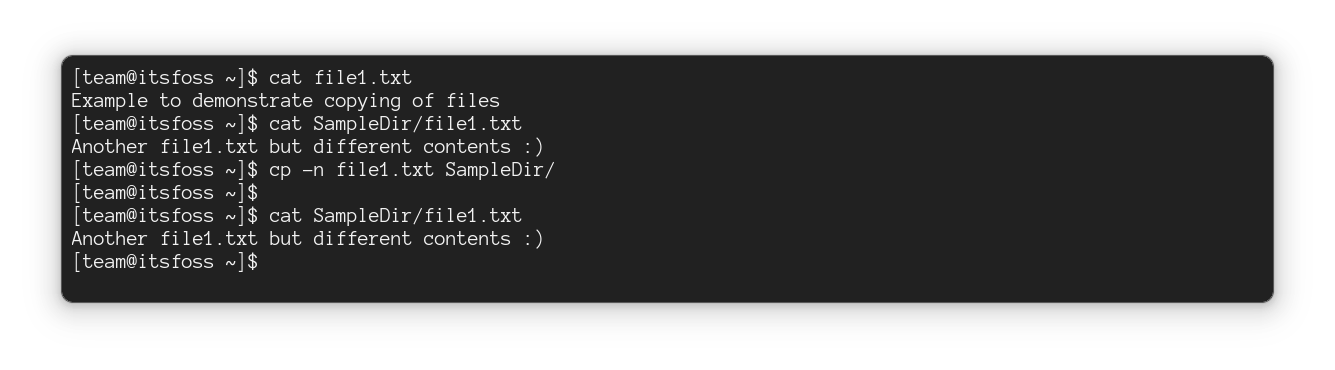Click the word 'cat' in the first command
Image resolution: width=1335 pixels, height=370 pixels.
(286, 78)
